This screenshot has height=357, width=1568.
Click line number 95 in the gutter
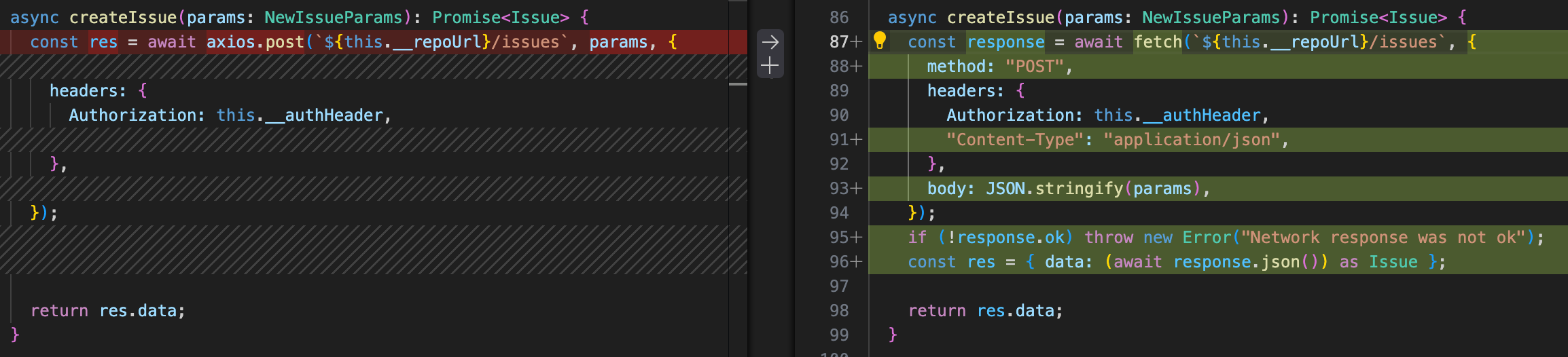click(x=839, y=238)
